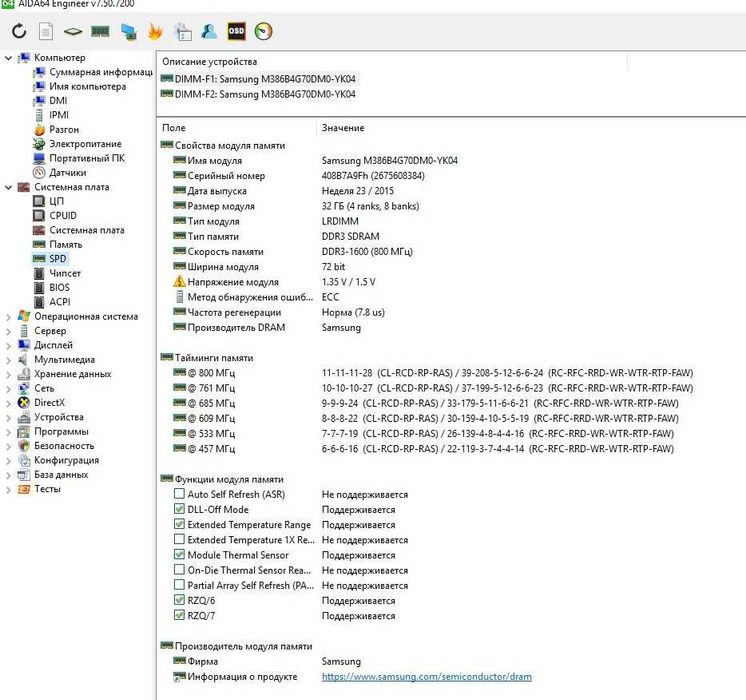Screen dimensions: 746x700
Task: Click the Напряжение модуля warning icon
Action: point(179,282)
